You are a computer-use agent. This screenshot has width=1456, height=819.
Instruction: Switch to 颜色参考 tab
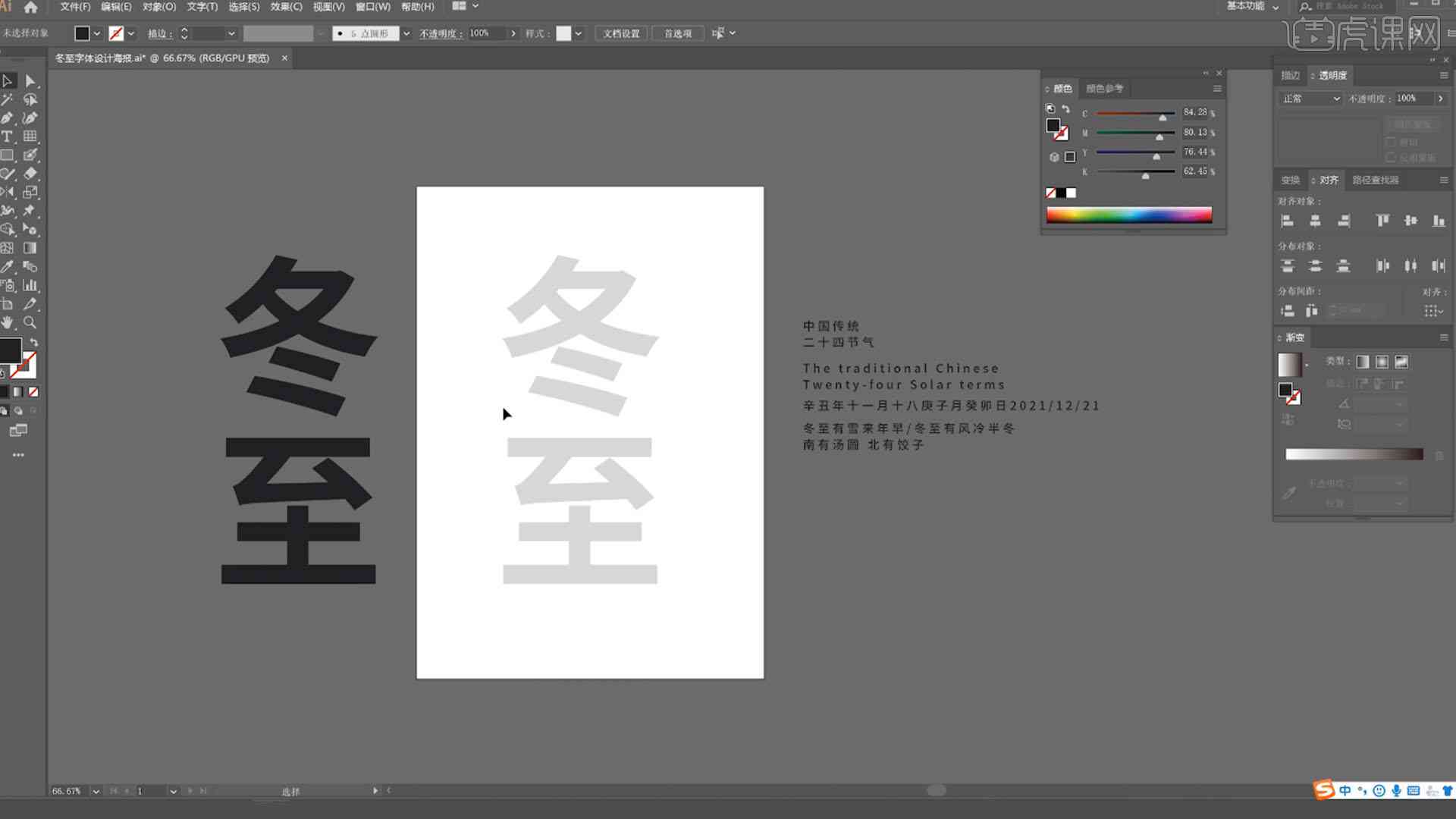tap(1104, 89)
